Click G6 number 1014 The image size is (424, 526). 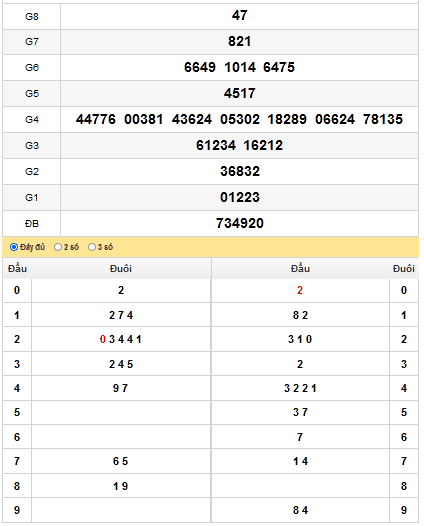[x=240, y=67]
